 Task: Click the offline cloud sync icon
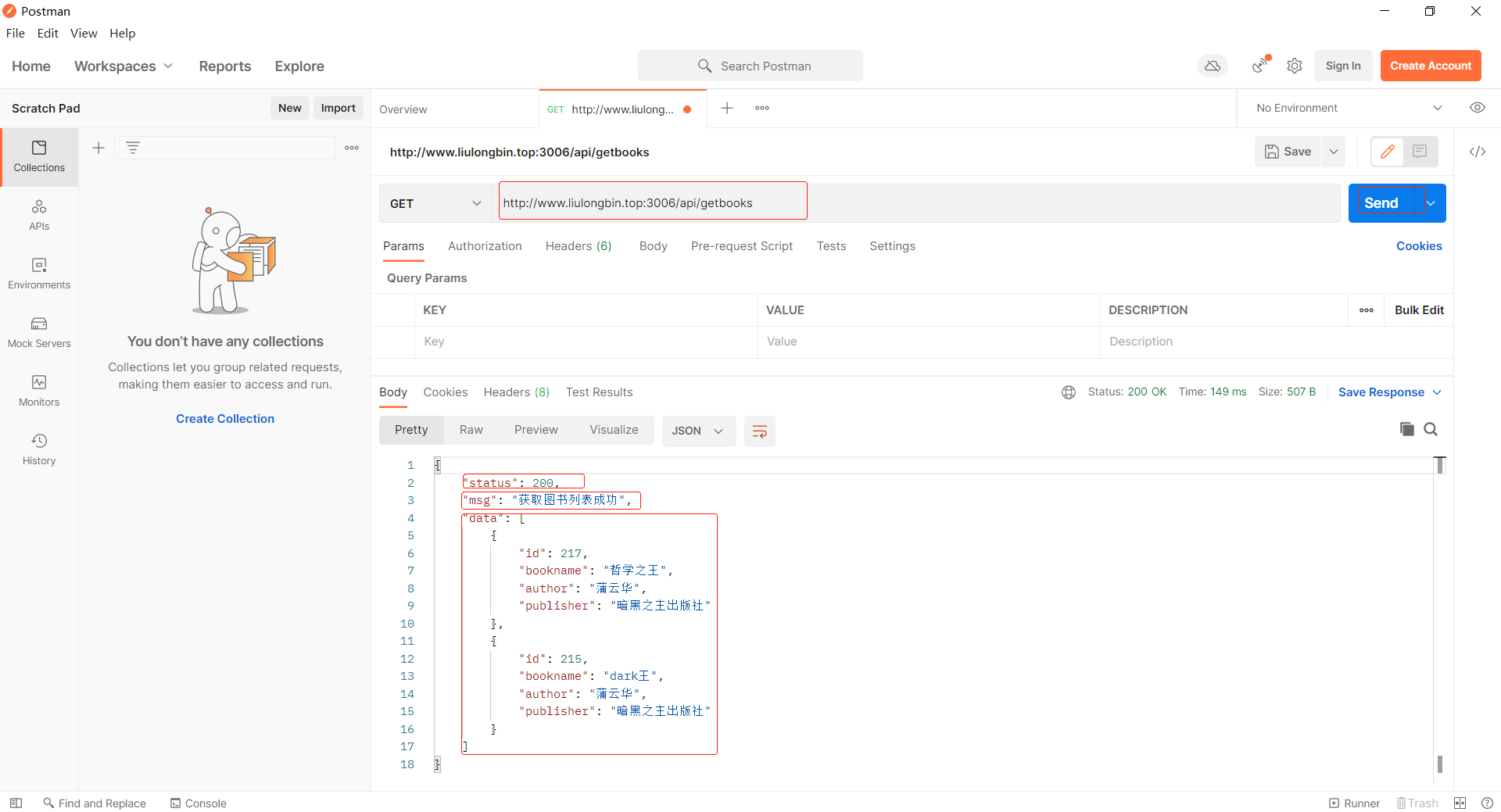click(x=1213, y=66)
